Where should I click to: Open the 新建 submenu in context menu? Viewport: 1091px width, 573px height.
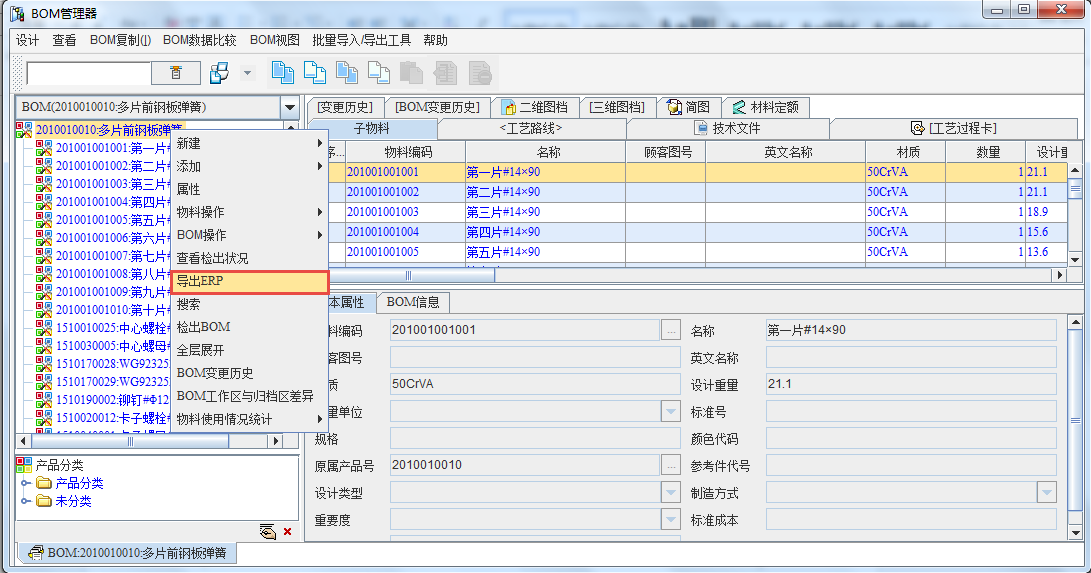249,143
